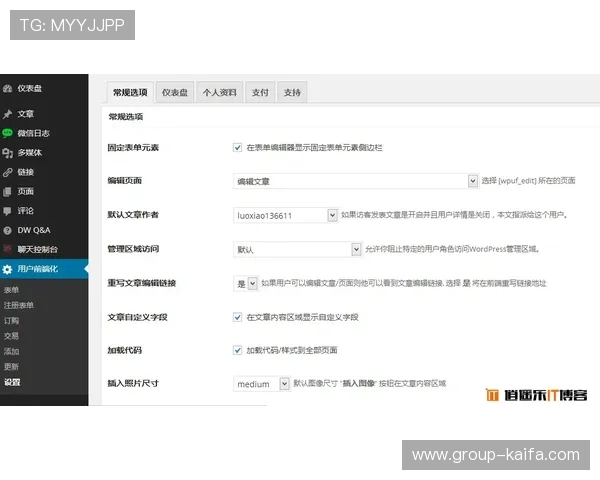Open the 表单 submenu link
Screen dimensions: 600x480
pyautogui.click(x=11, y=290)
